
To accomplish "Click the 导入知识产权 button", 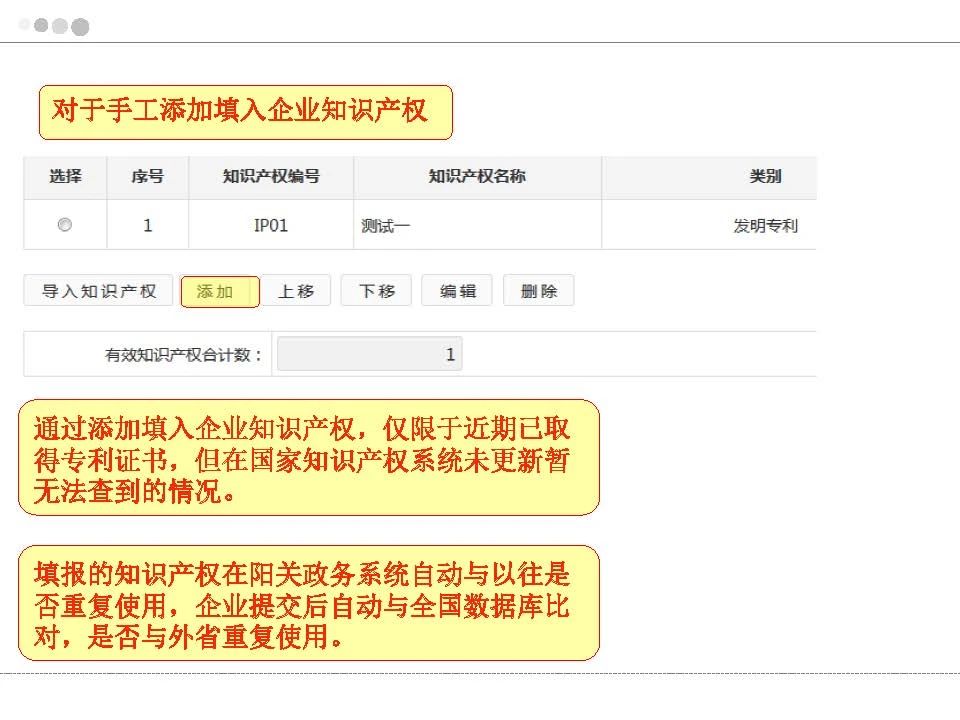I will 98,291.
